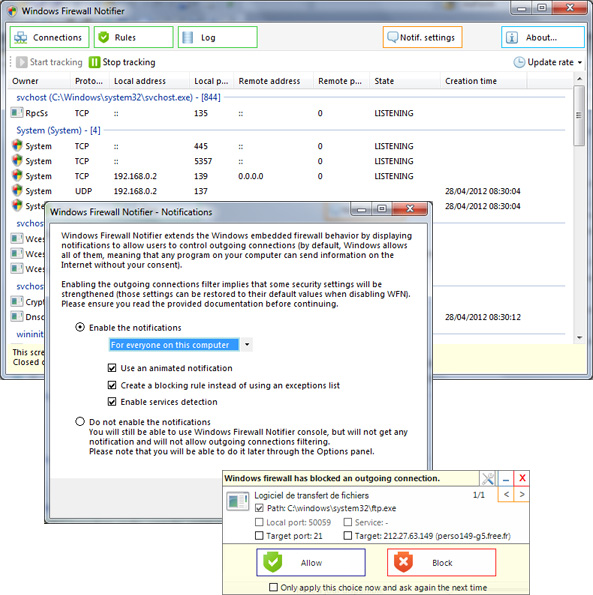
Task: Click the 0.0.0.0 remote address cell
Action: (x=250, y=176)
